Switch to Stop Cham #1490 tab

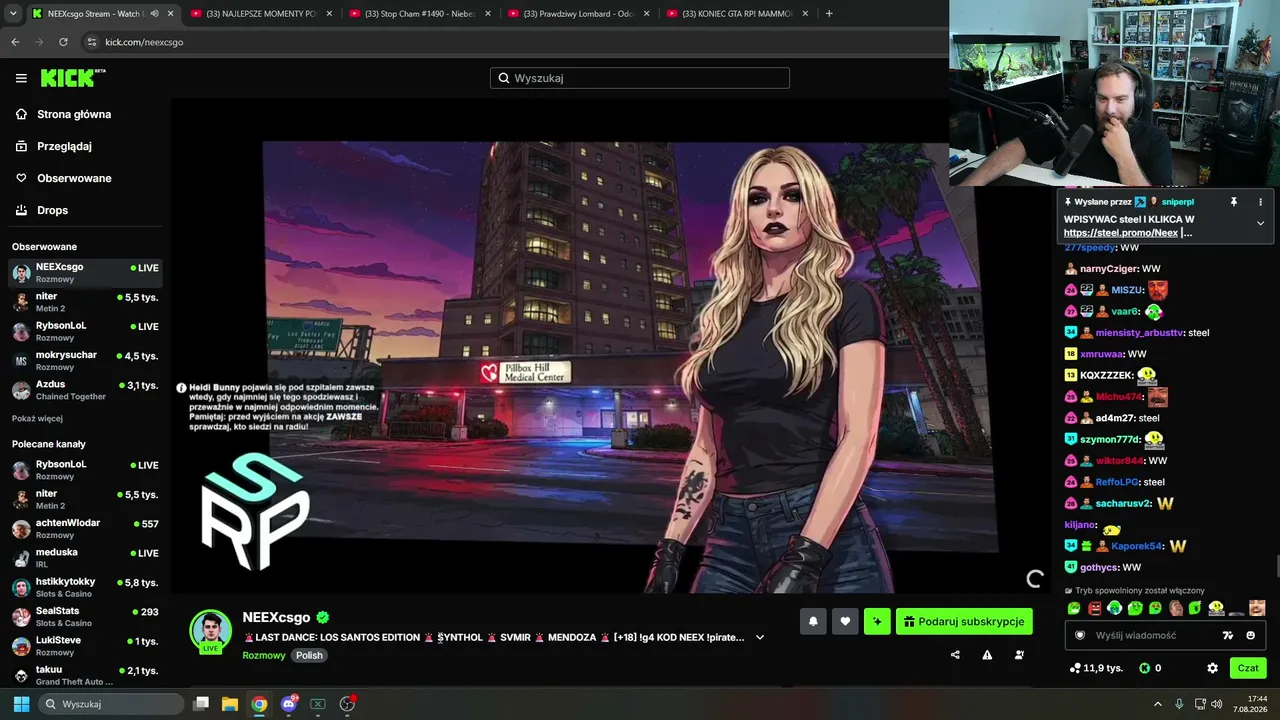(x=420, y=14)
